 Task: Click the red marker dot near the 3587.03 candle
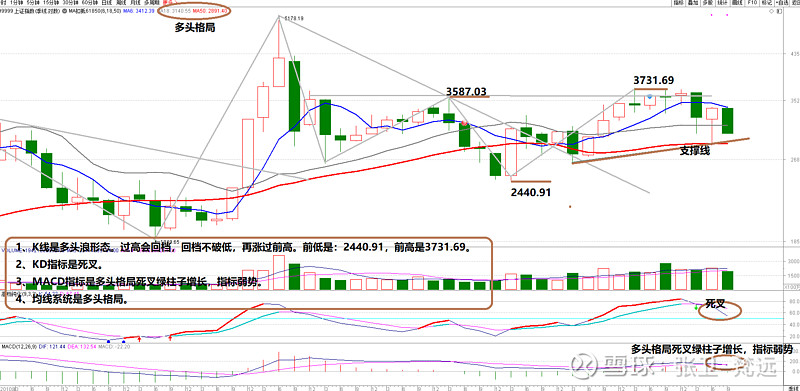tap(464, 123)
